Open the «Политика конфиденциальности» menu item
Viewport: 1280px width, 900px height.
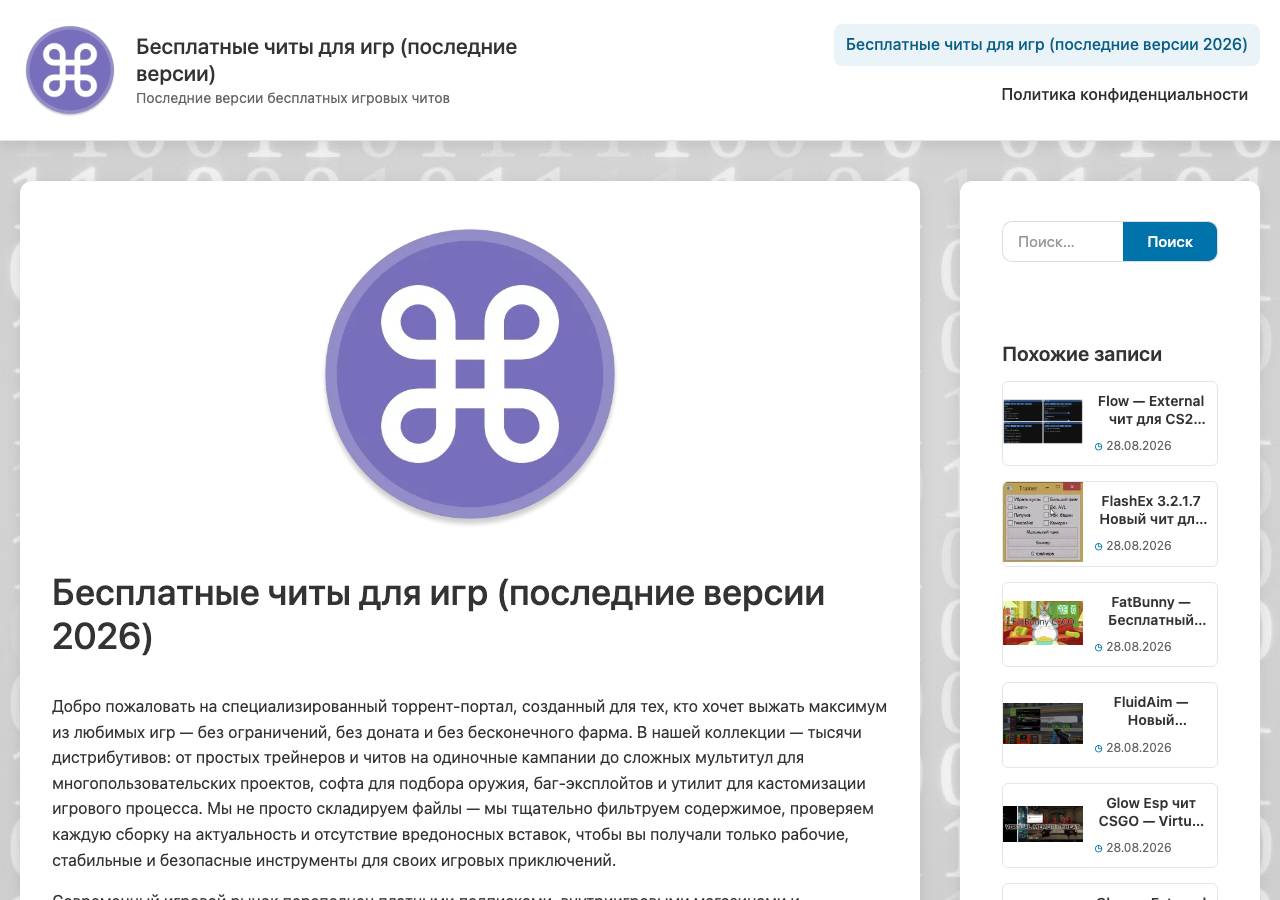pyautogui.click(x=1125, y=95)
